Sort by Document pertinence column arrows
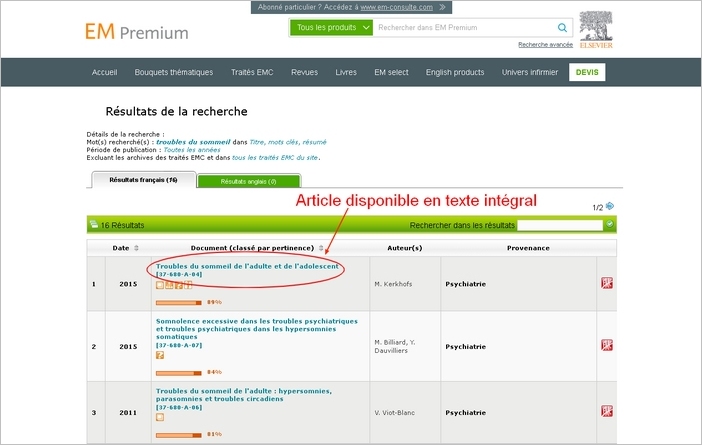The image size is (702, 445). click(x=321, y=248)
